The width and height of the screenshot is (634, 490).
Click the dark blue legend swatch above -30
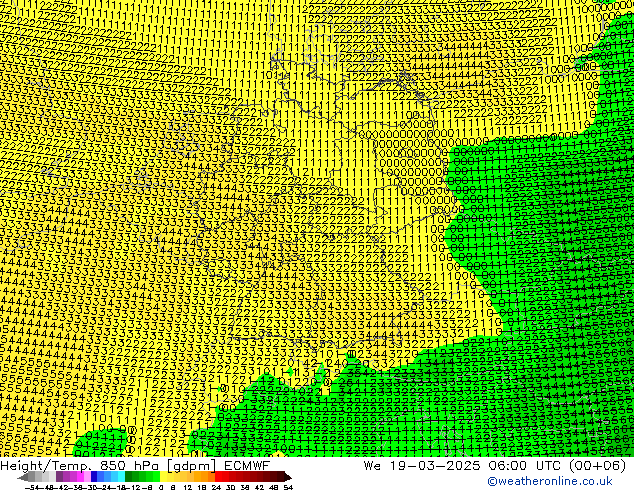[94, 477]
